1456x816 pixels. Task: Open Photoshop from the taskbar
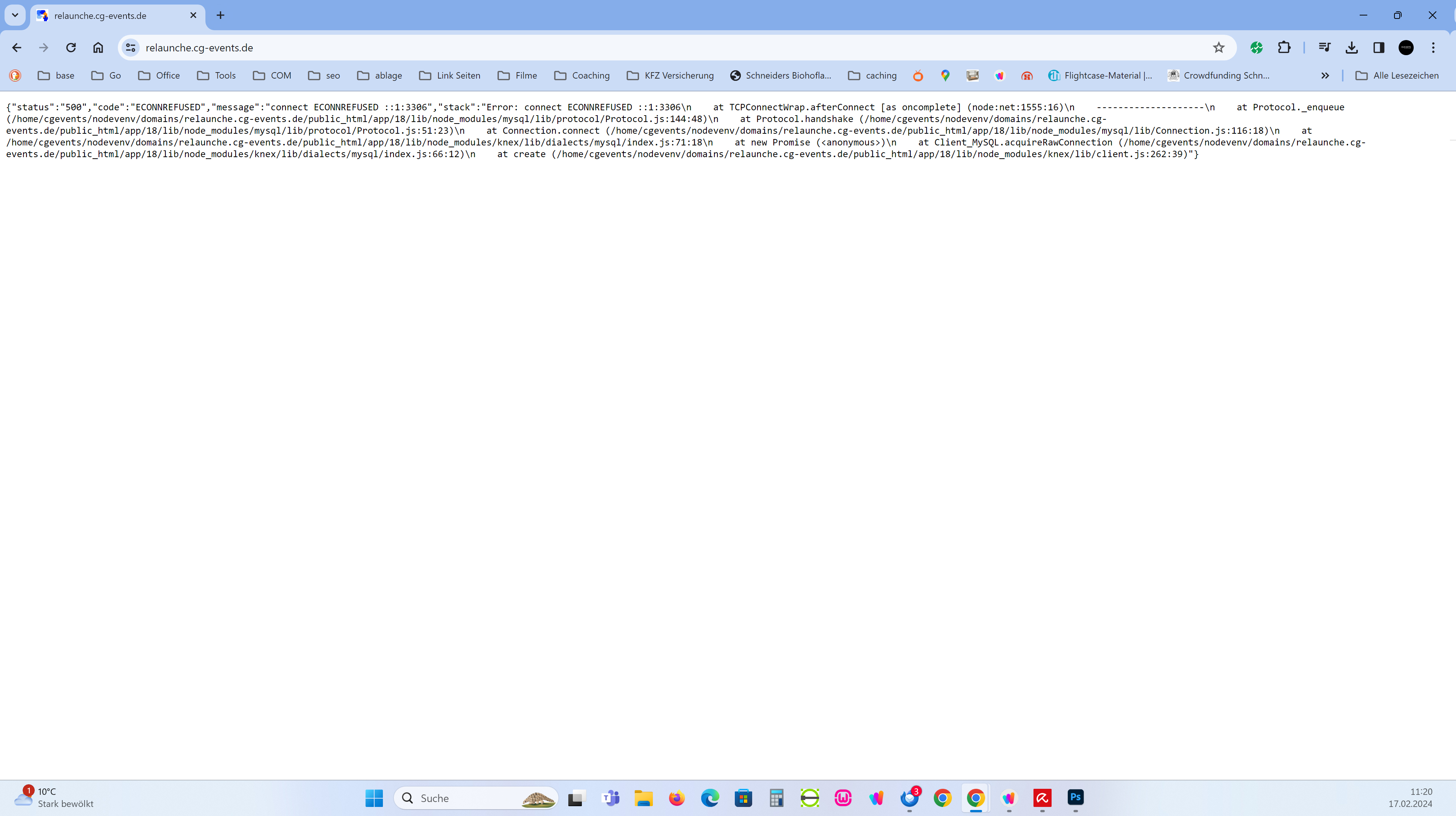click(1075, 797)
